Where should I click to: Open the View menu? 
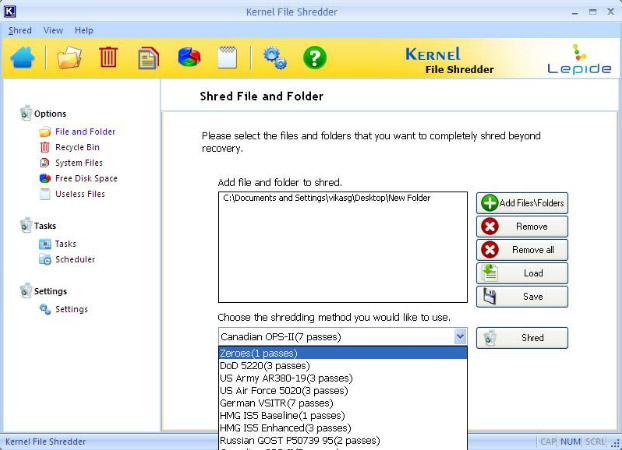53,30
